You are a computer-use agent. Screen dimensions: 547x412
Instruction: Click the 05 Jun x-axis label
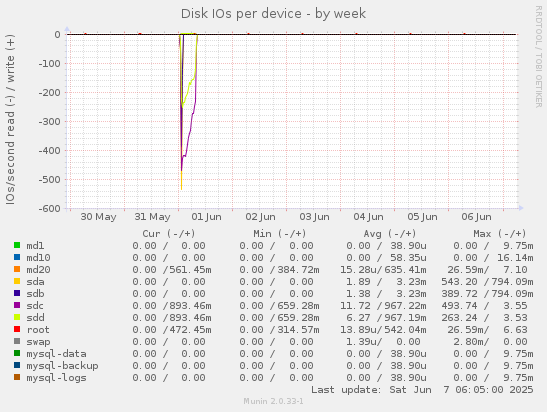[422, 217]
